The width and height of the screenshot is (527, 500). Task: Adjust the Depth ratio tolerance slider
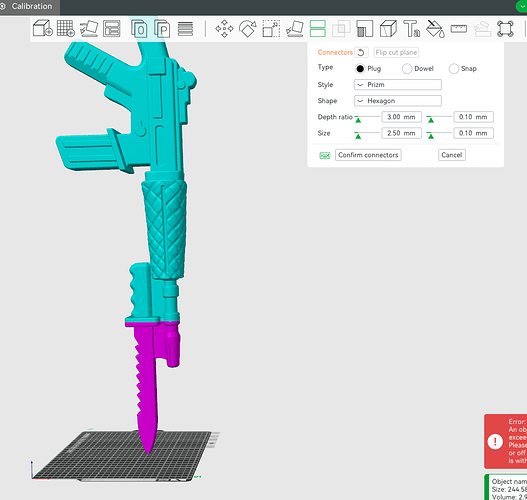439,118
